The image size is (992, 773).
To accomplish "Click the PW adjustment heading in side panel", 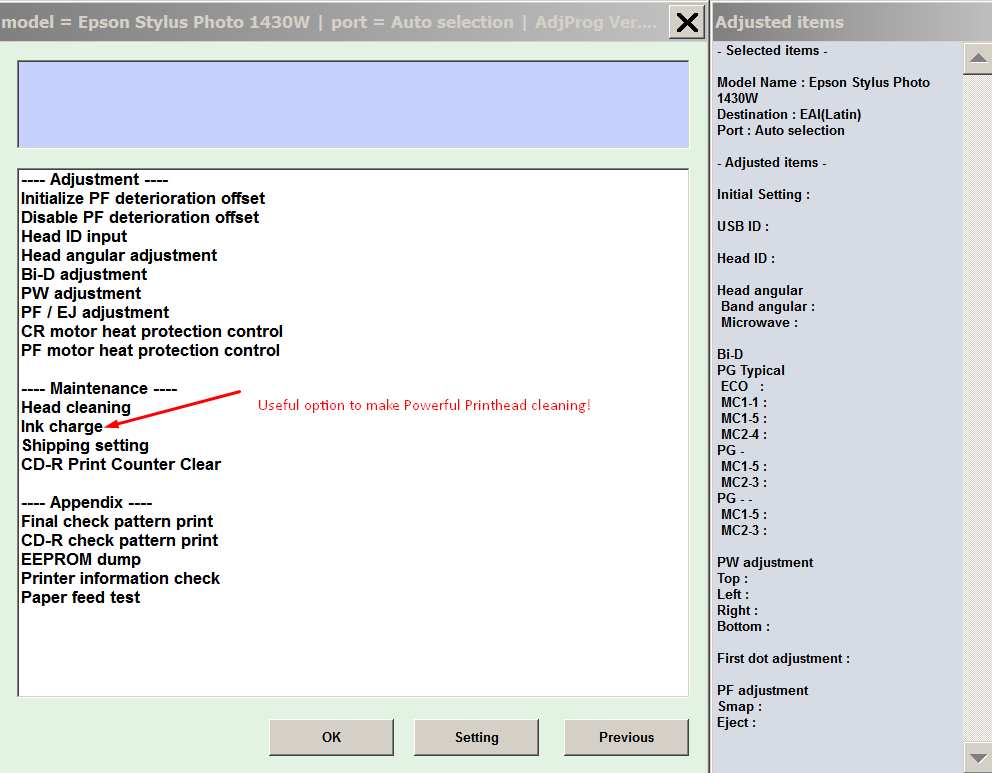I will coord(765,562).
